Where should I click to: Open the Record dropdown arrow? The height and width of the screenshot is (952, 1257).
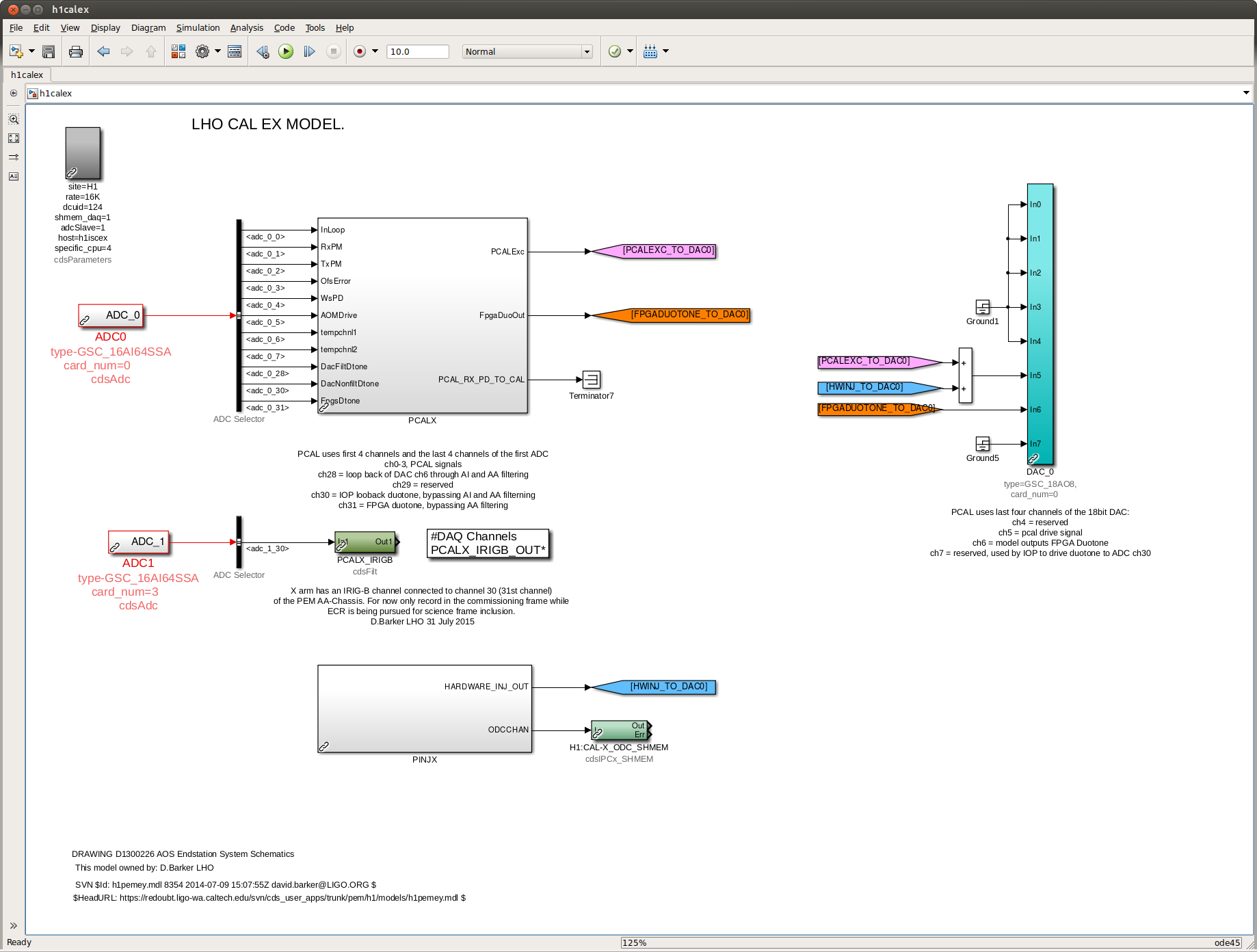(375, 51)
